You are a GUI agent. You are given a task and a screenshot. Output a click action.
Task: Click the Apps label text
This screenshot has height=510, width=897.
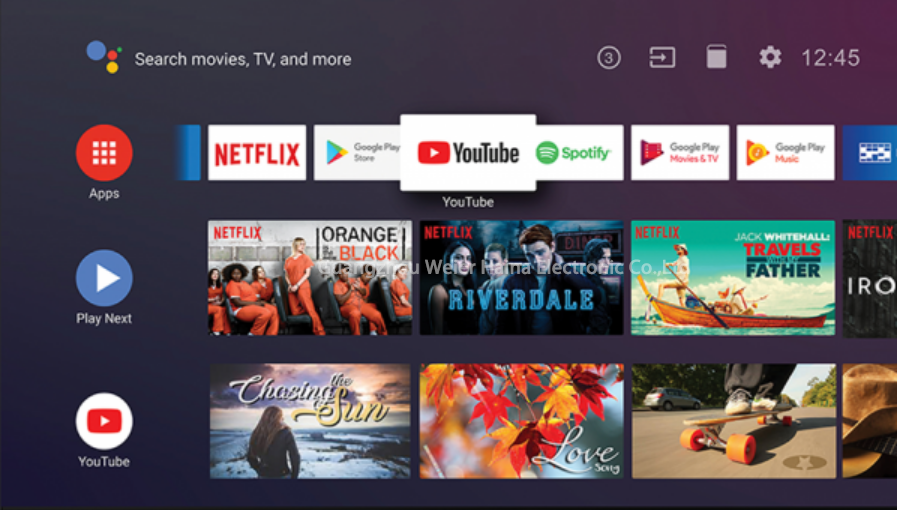click(104, 194)
